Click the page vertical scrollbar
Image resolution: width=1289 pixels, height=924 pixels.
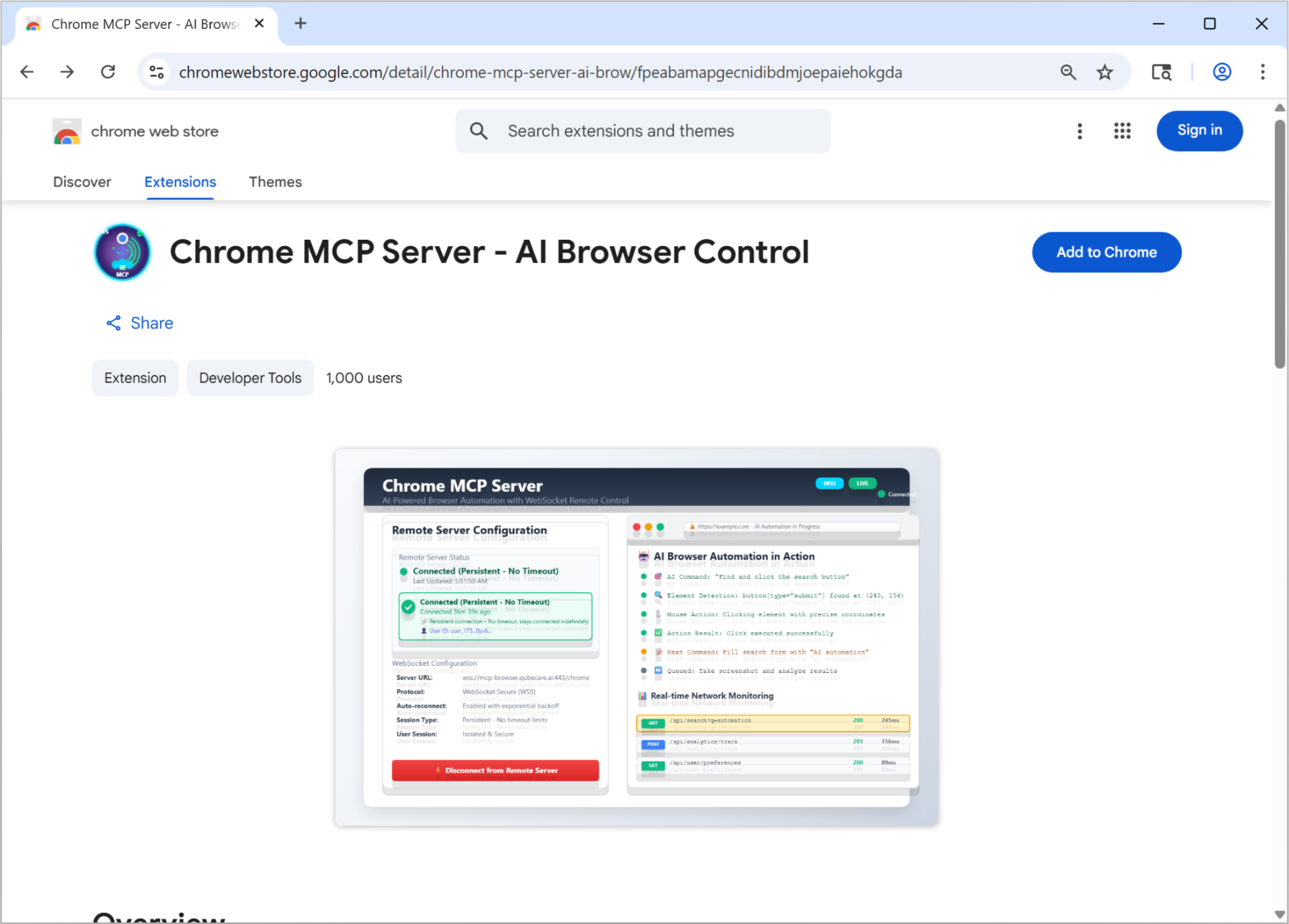[1280, 244]
